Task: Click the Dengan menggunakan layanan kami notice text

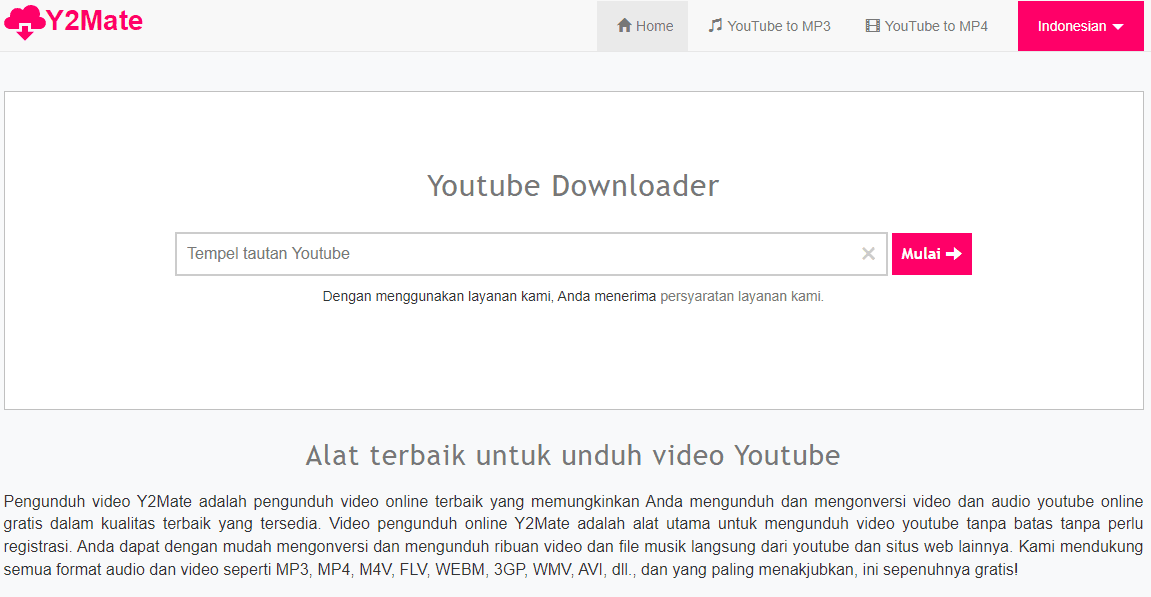Action: 489,296
